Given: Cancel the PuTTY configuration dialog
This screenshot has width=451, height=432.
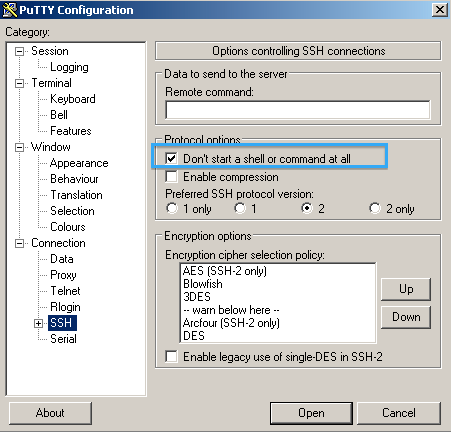Looking at the screenshot, I should point(399,413).
